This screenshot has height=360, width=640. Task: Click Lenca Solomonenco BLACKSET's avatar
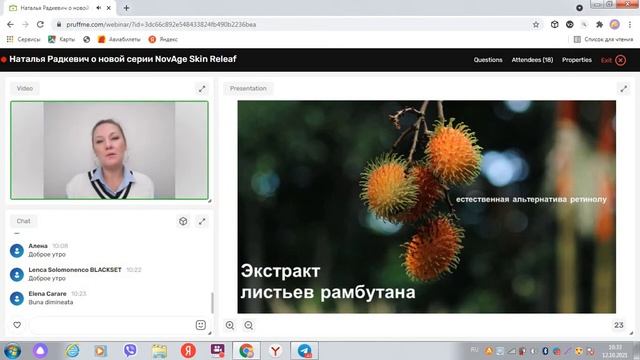[x=17, y=274]
